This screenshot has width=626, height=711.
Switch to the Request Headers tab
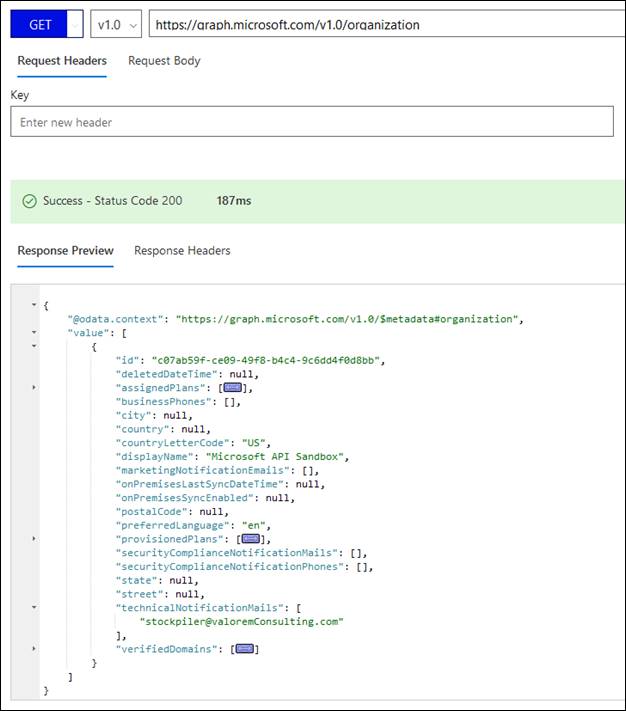pos(62,61)
